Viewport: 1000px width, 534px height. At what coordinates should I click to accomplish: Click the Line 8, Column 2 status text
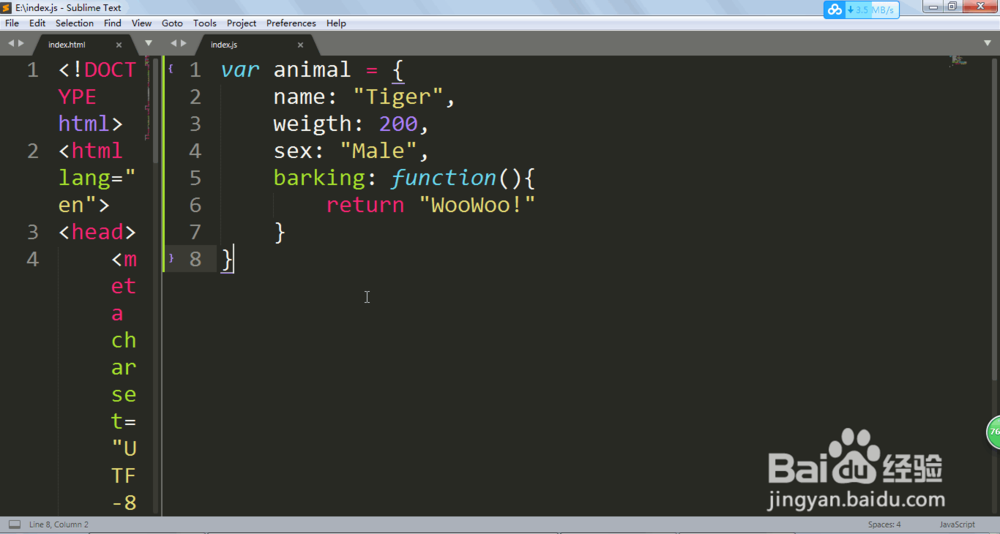59,524
